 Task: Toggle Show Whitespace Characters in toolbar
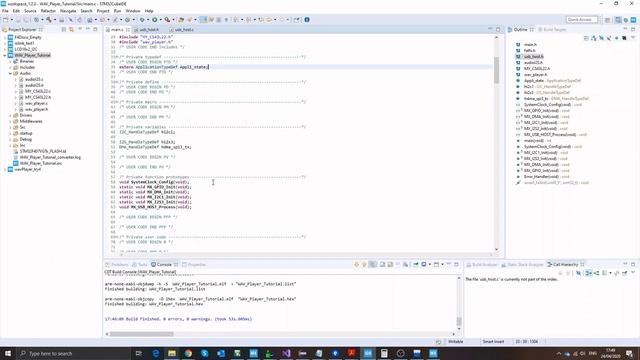226,20
